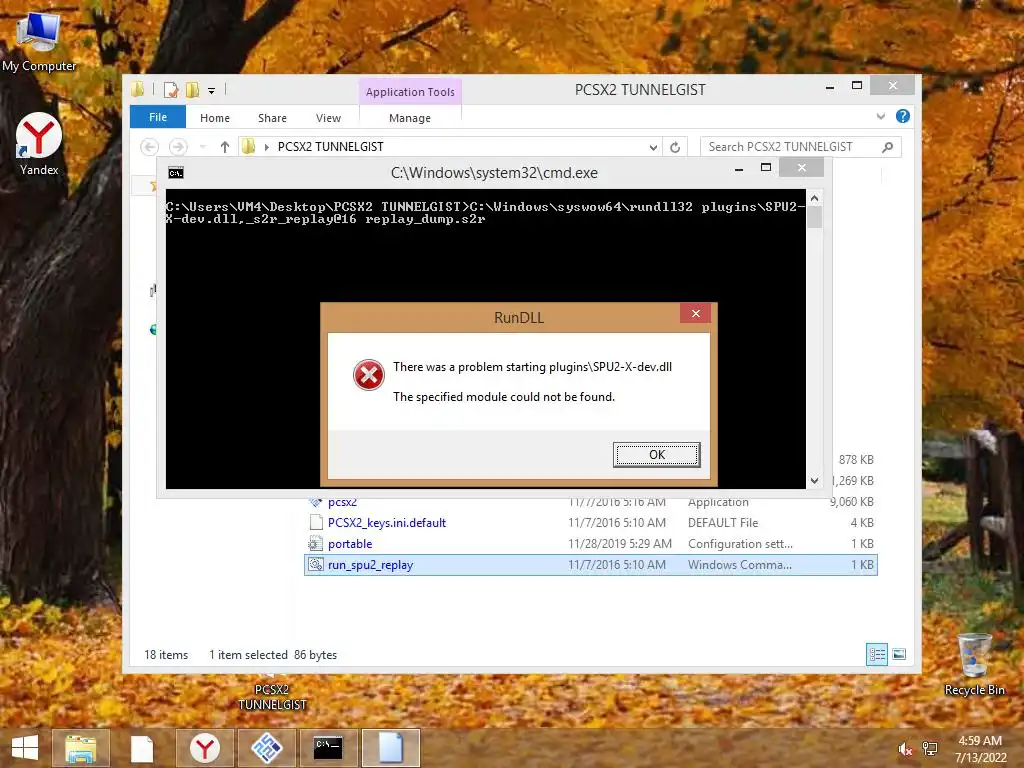Click the RunDLL taskbar button
Viewport: 1024px width, 768px height.
point(391,748)
